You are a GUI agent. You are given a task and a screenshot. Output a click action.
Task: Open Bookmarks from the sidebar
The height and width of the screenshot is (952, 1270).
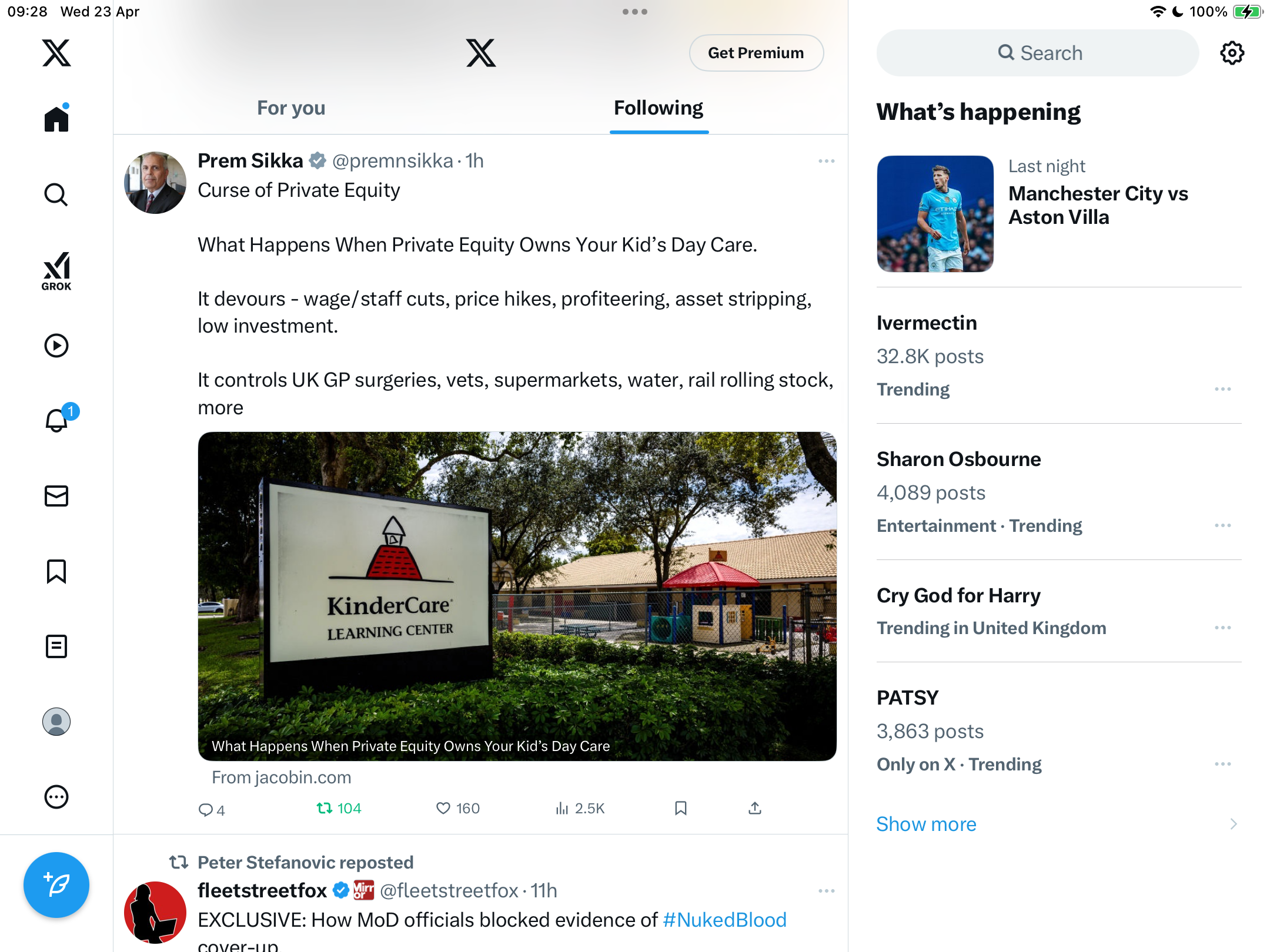pos(56,571)
